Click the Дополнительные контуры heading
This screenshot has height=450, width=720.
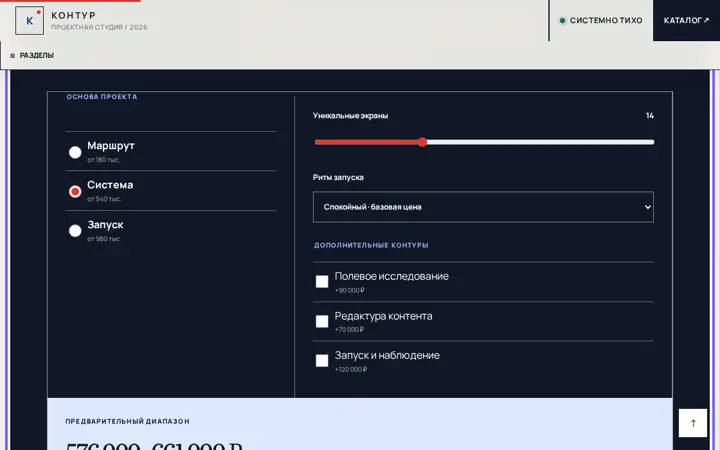371,245
